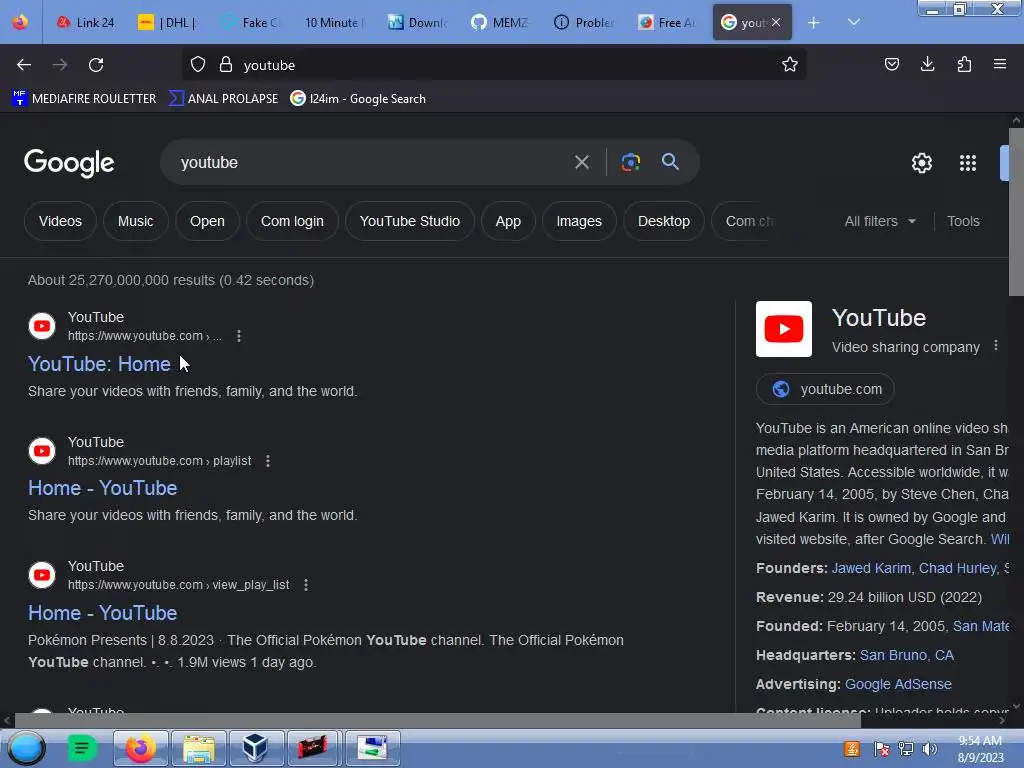
Task: Visit youtube.com from the knowledge panel
Action: click(x=825, y=389)
